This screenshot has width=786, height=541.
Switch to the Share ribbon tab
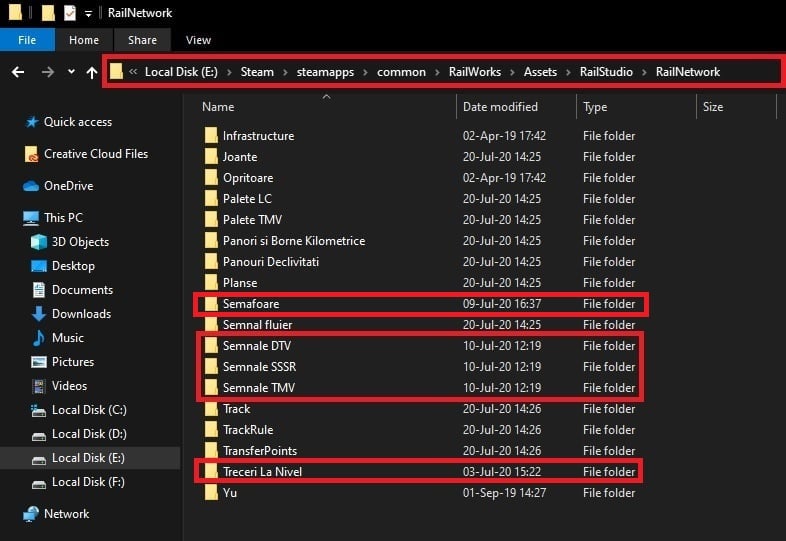142,40
